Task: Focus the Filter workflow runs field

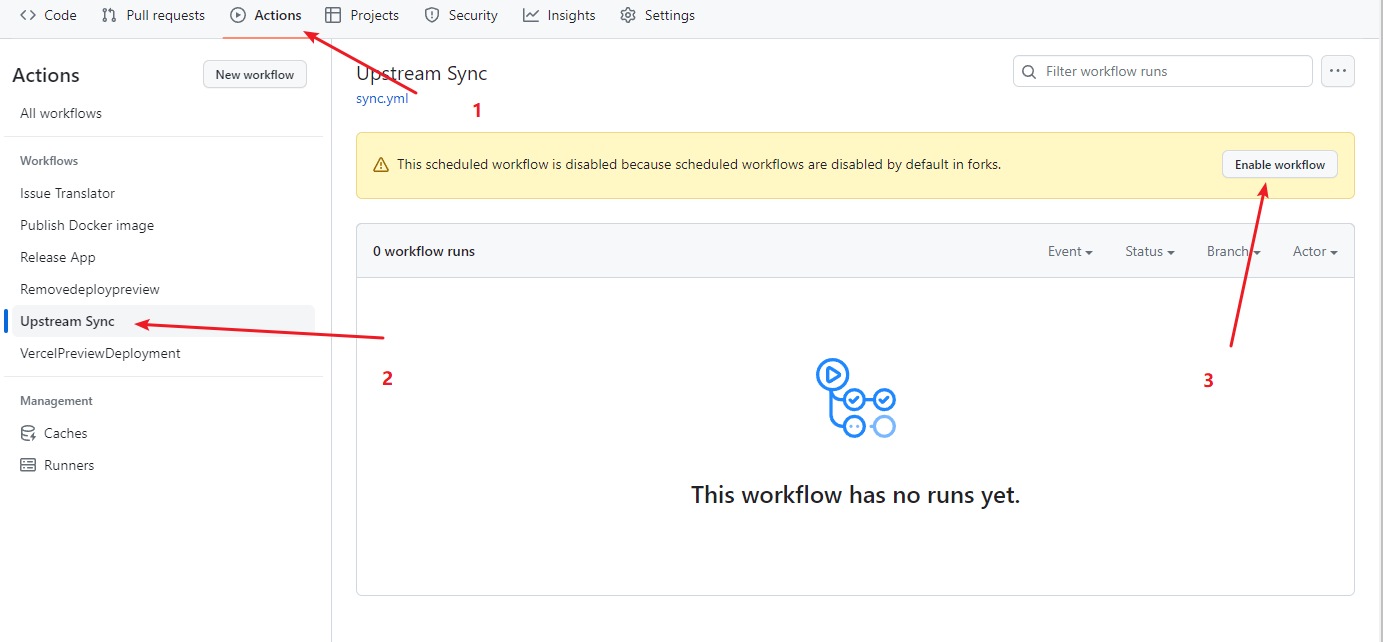Action: tap(1163, 71)
